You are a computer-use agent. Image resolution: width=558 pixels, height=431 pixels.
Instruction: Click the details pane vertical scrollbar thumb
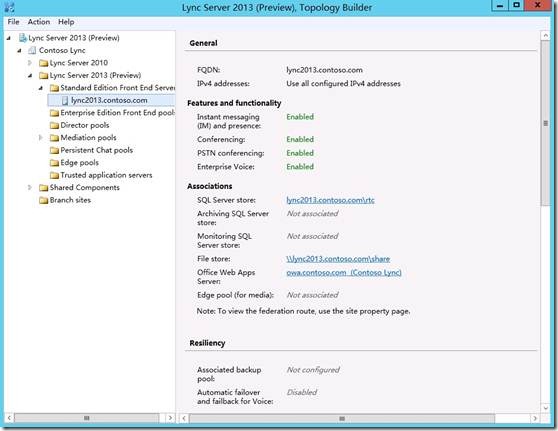545,123
